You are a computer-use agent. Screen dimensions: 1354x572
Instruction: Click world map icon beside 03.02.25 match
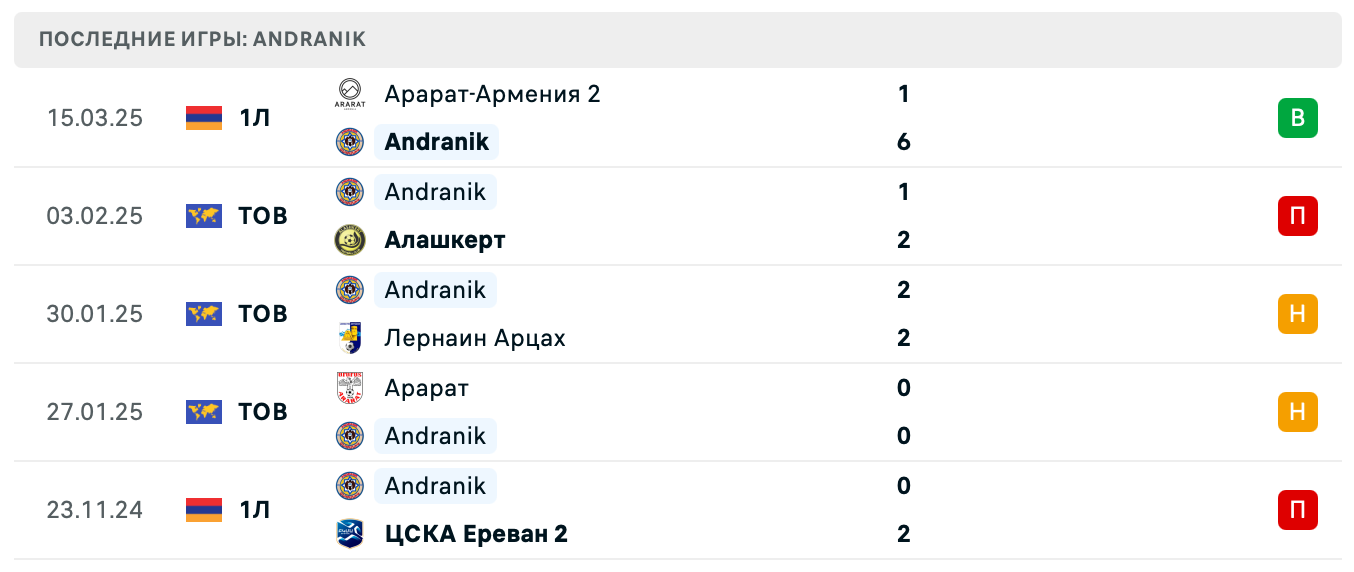pyautogui.click(x=204, y=216)
